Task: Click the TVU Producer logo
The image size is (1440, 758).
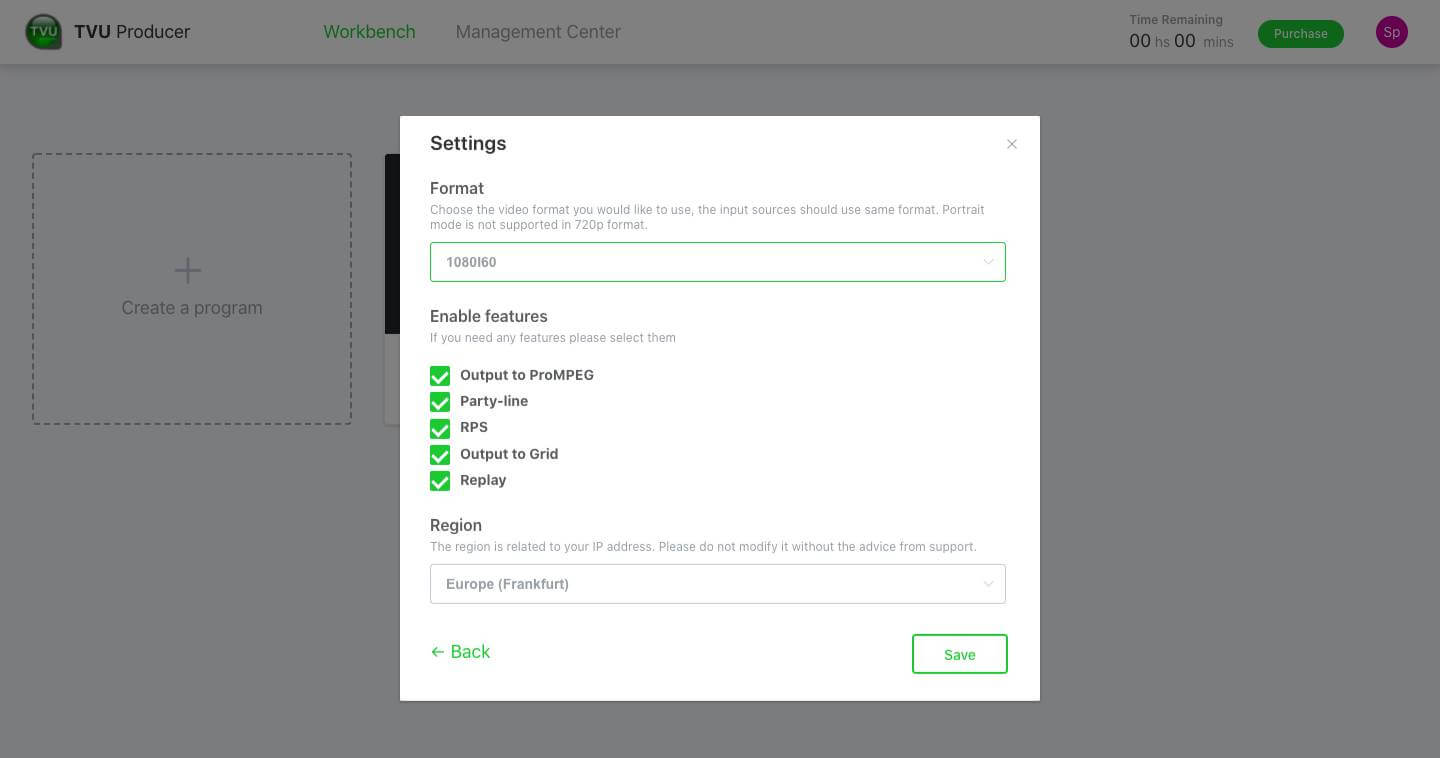Action: 44,31
